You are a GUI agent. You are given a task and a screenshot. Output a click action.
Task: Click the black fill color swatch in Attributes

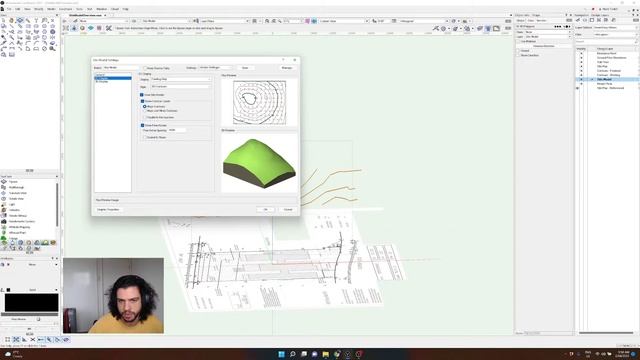point(31,302)
